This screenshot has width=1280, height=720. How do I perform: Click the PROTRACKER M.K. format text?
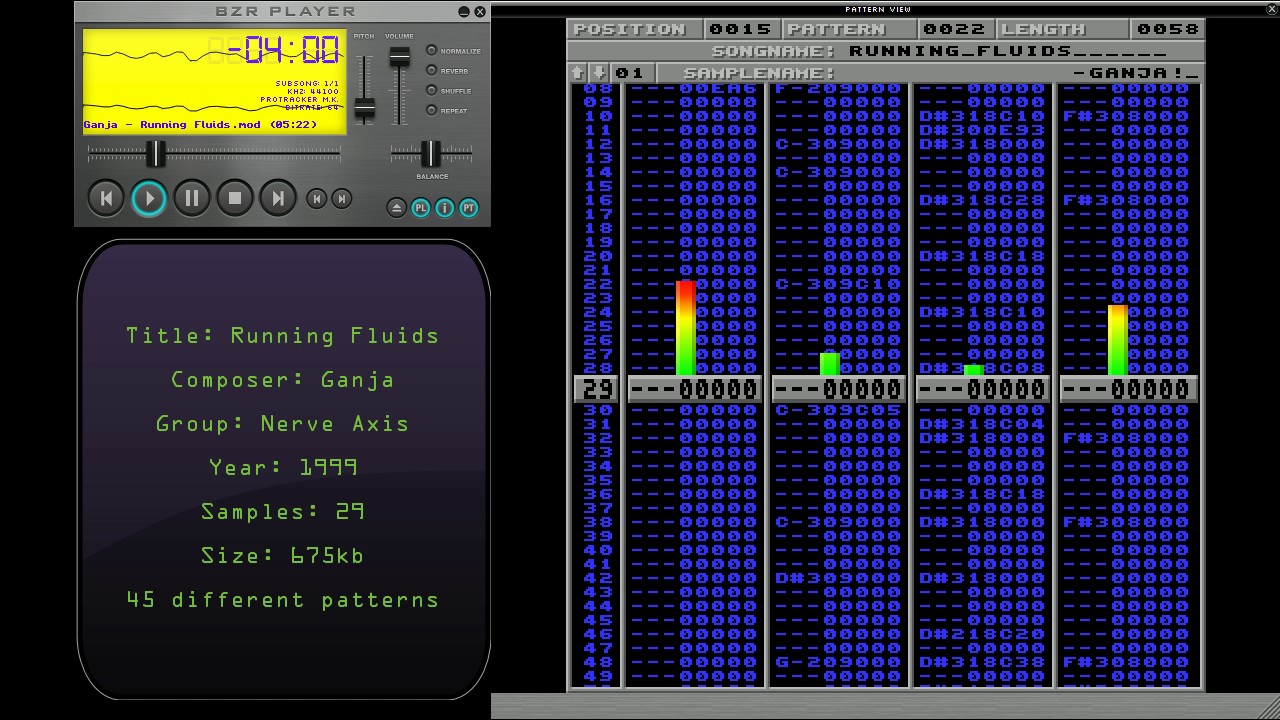pos(299,100)
